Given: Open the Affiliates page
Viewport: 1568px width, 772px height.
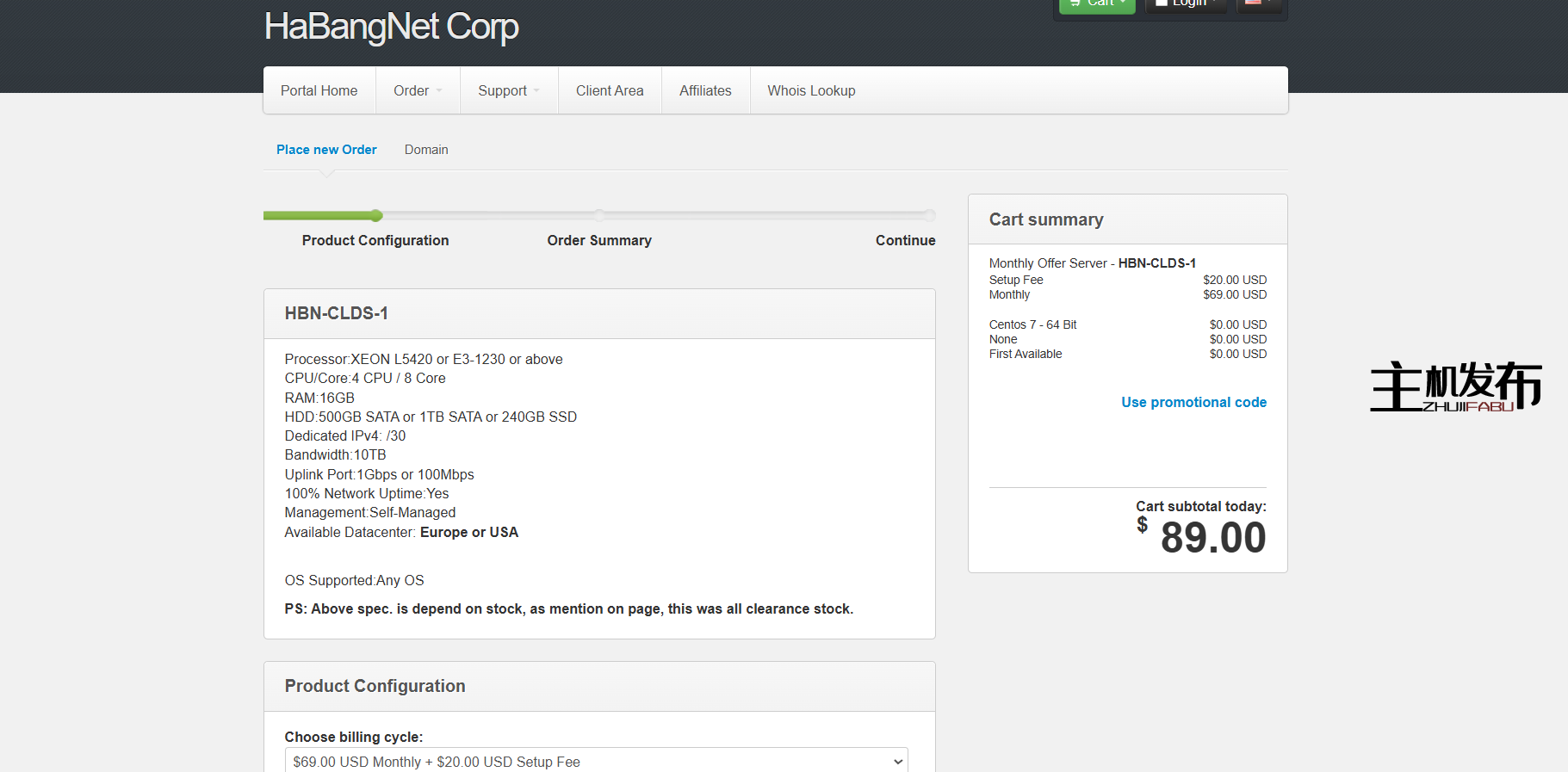Looking at the screenshot, I should click(x=705, y=90).
